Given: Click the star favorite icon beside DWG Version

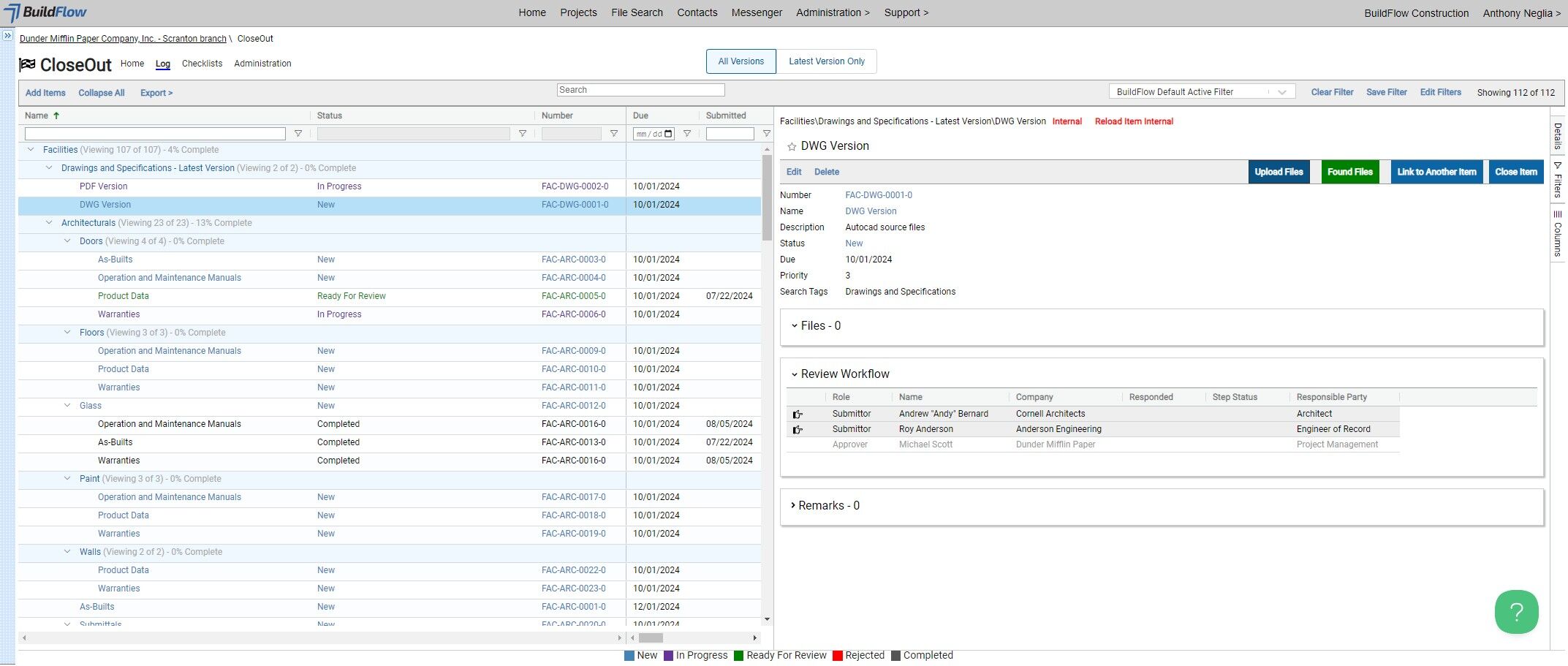Looking at the screenshot, I should (791, 147).
